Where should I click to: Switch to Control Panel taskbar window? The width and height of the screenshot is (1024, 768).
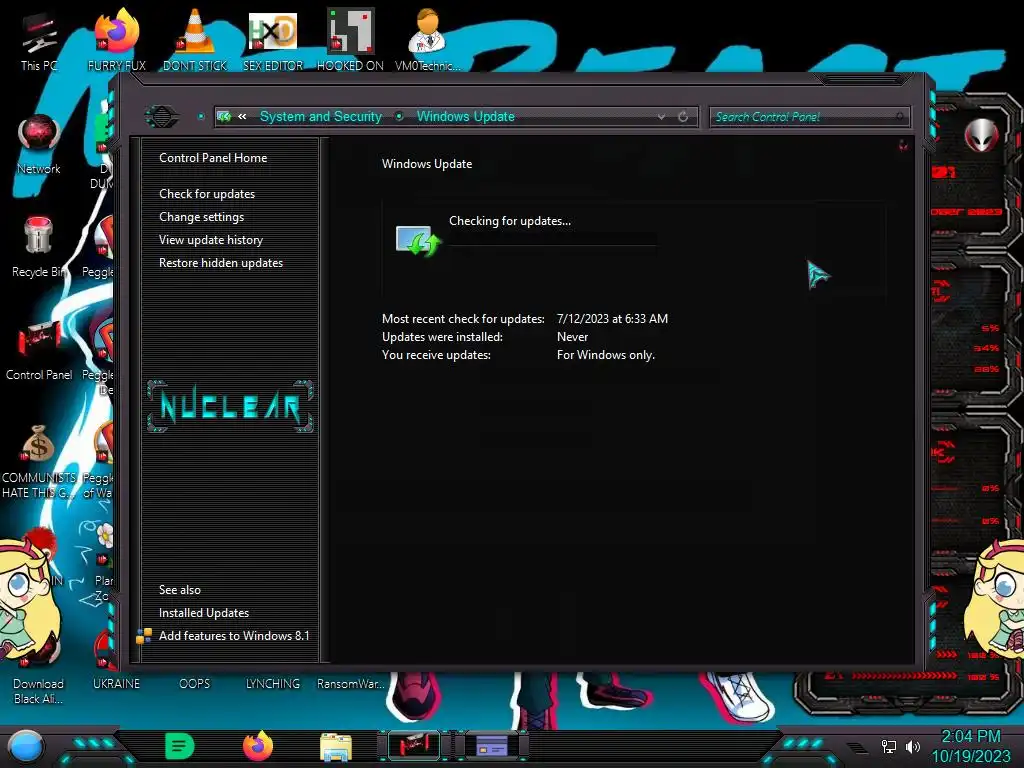tap(414, 745)
